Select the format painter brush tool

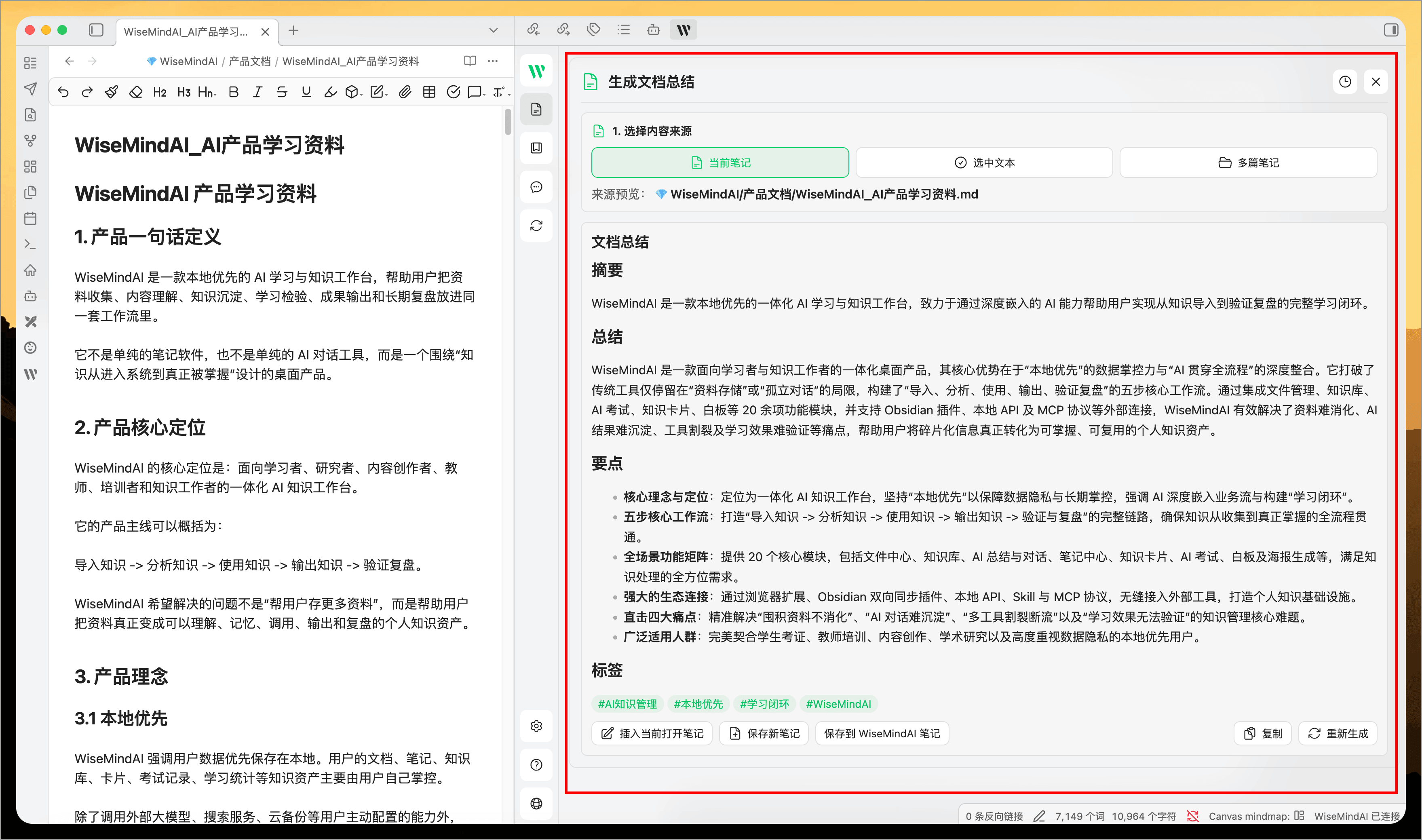point(112,92)
